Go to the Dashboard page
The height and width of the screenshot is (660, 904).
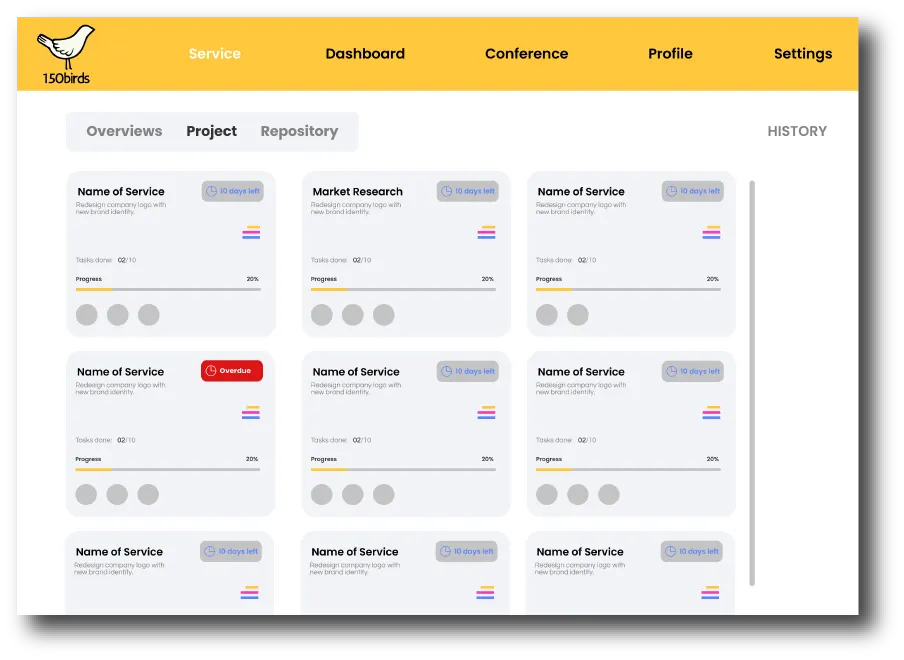pyautogui.click(x=365, y=54)
